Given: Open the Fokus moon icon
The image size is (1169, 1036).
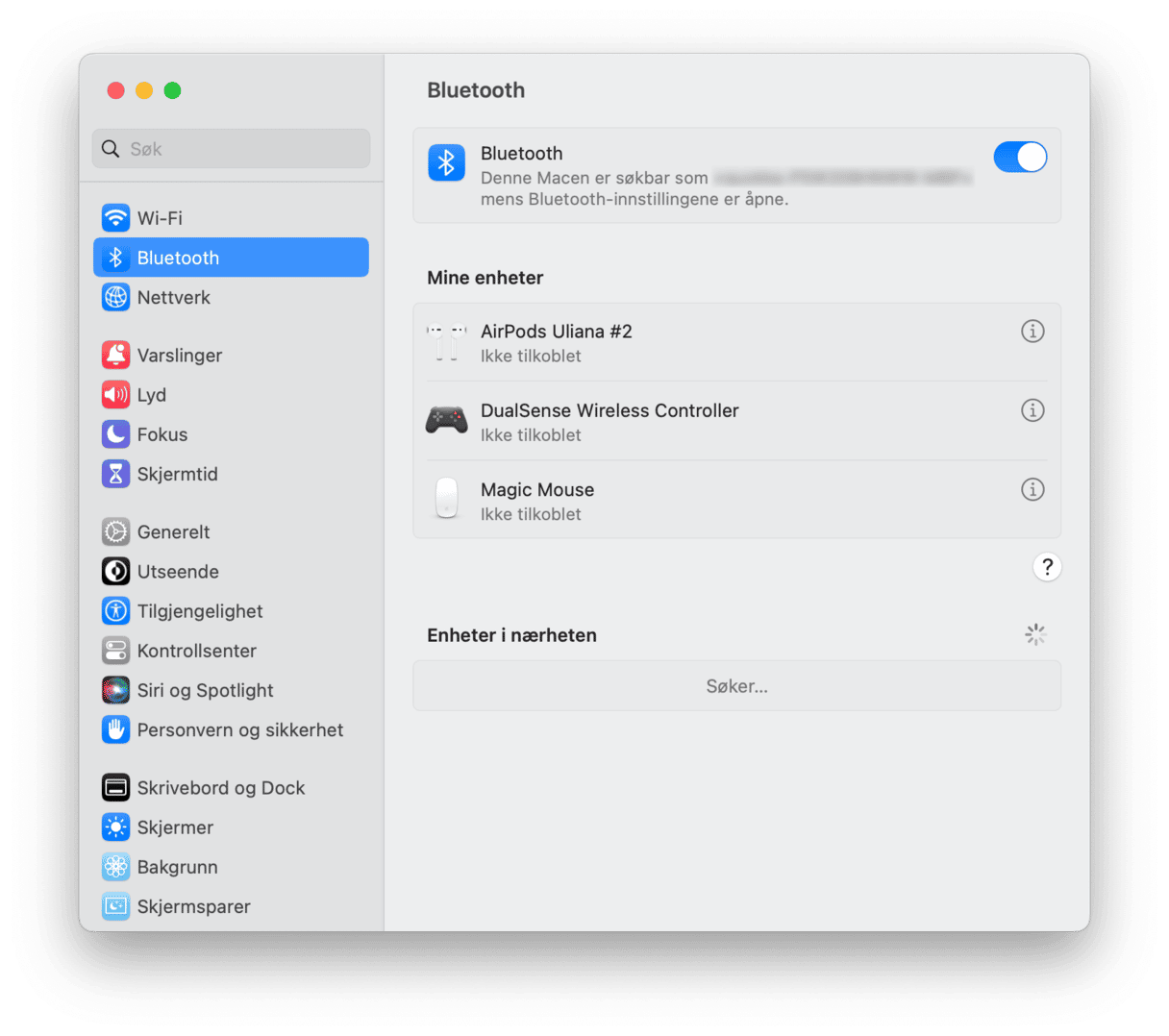Looking at the screenshot, I should tap(115, 434).
